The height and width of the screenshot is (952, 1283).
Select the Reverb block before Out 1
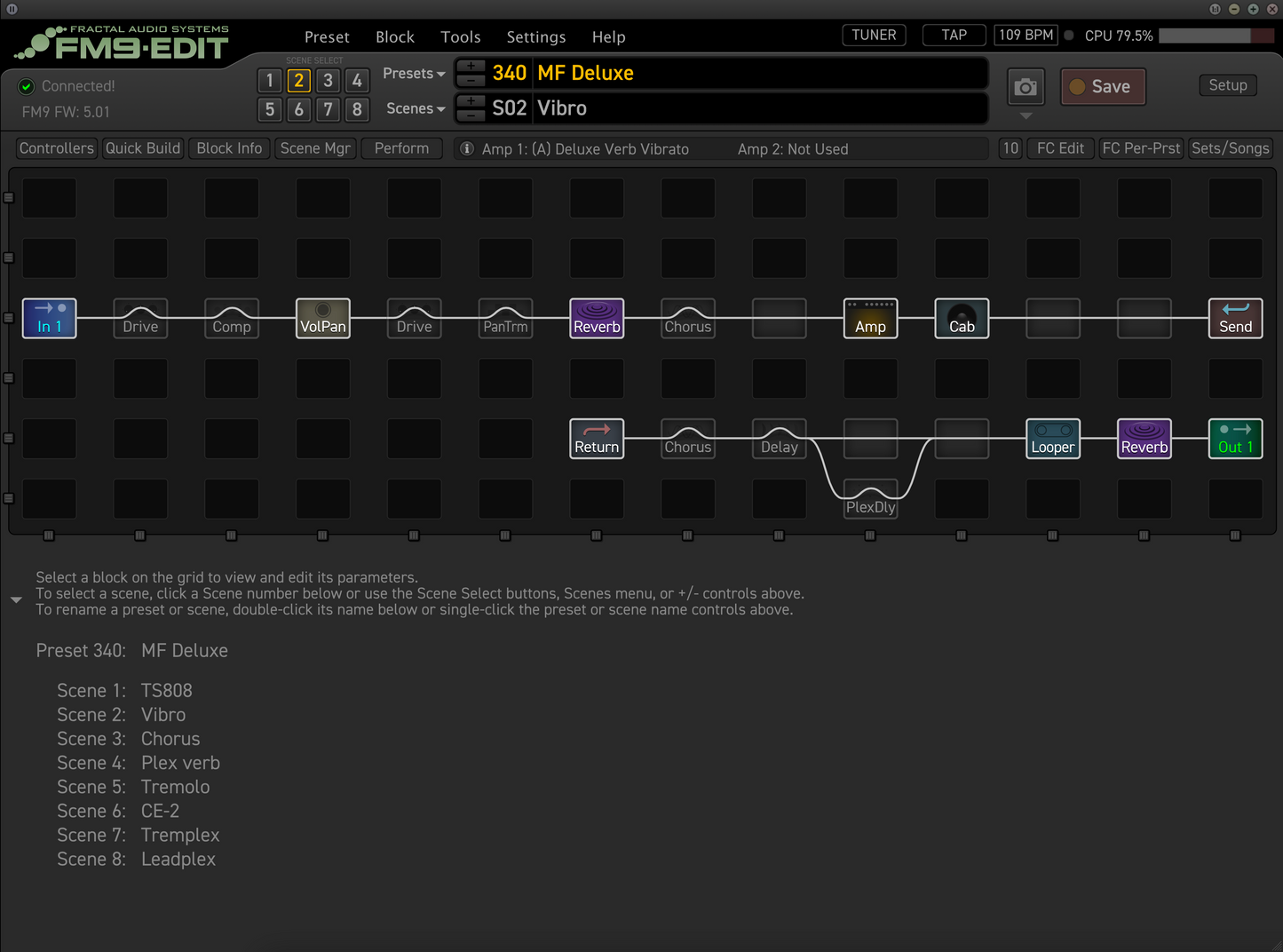point(1144,439)
